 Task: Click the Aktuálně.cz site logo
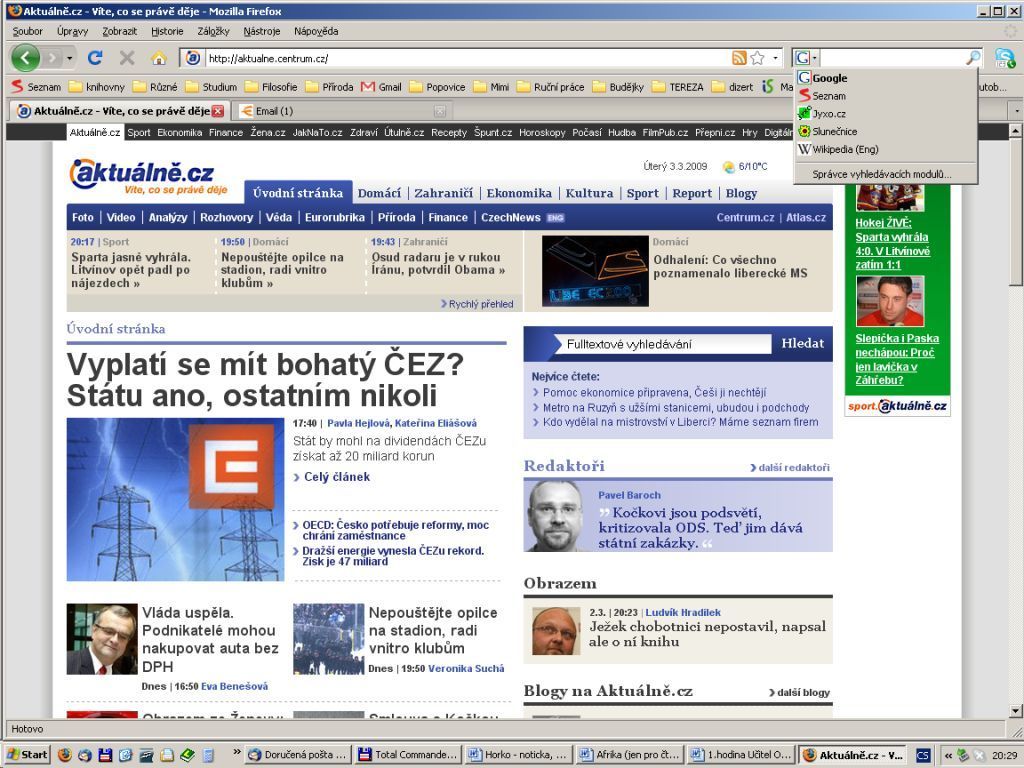[x=148, y=176]
